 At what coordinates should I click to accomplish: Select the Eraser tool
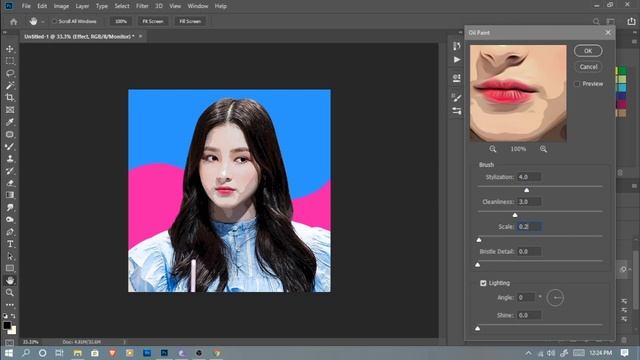10,183
